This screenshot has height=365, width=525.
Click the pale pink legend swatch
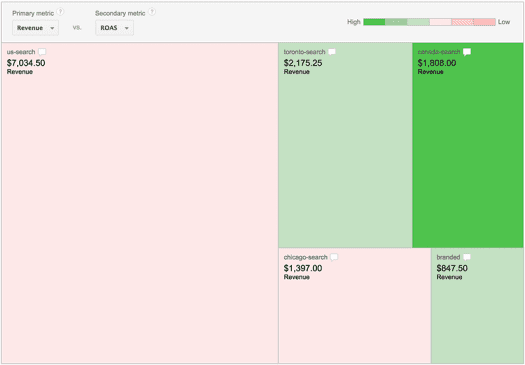point(441,22)
